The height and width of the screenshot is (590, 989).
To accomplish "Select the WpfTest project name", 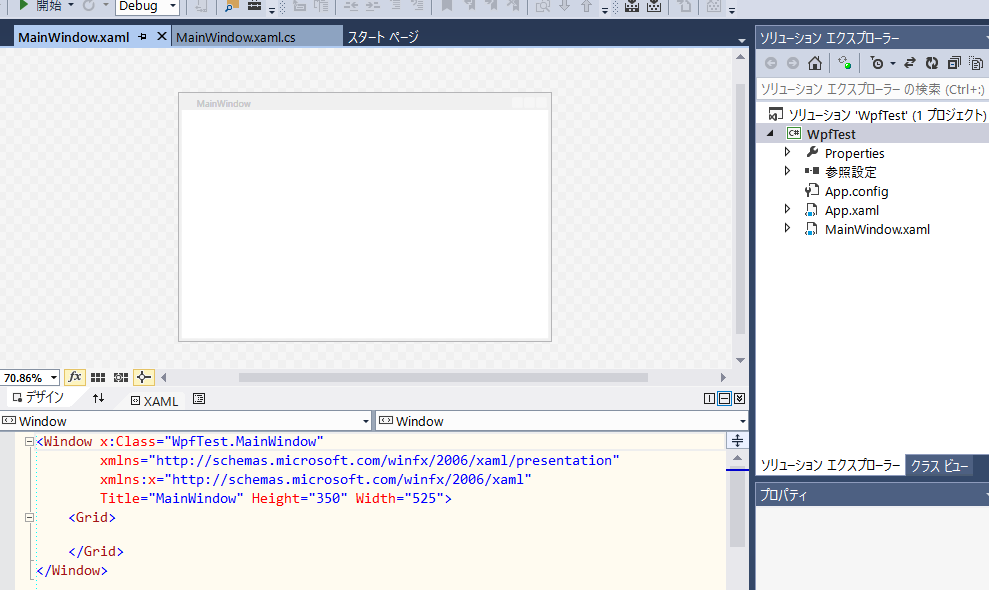I will [x=831, y=134].
